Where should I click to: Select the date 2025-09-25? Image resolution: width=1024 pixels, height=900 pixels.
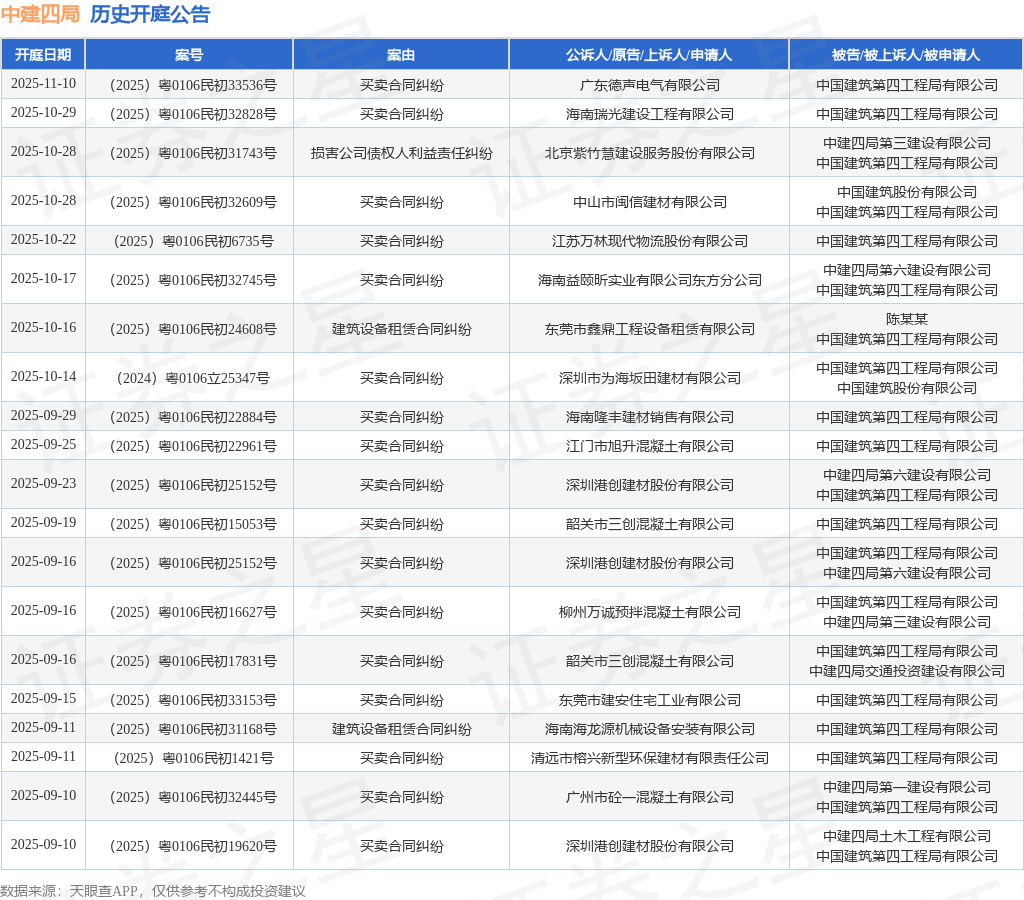43,445
